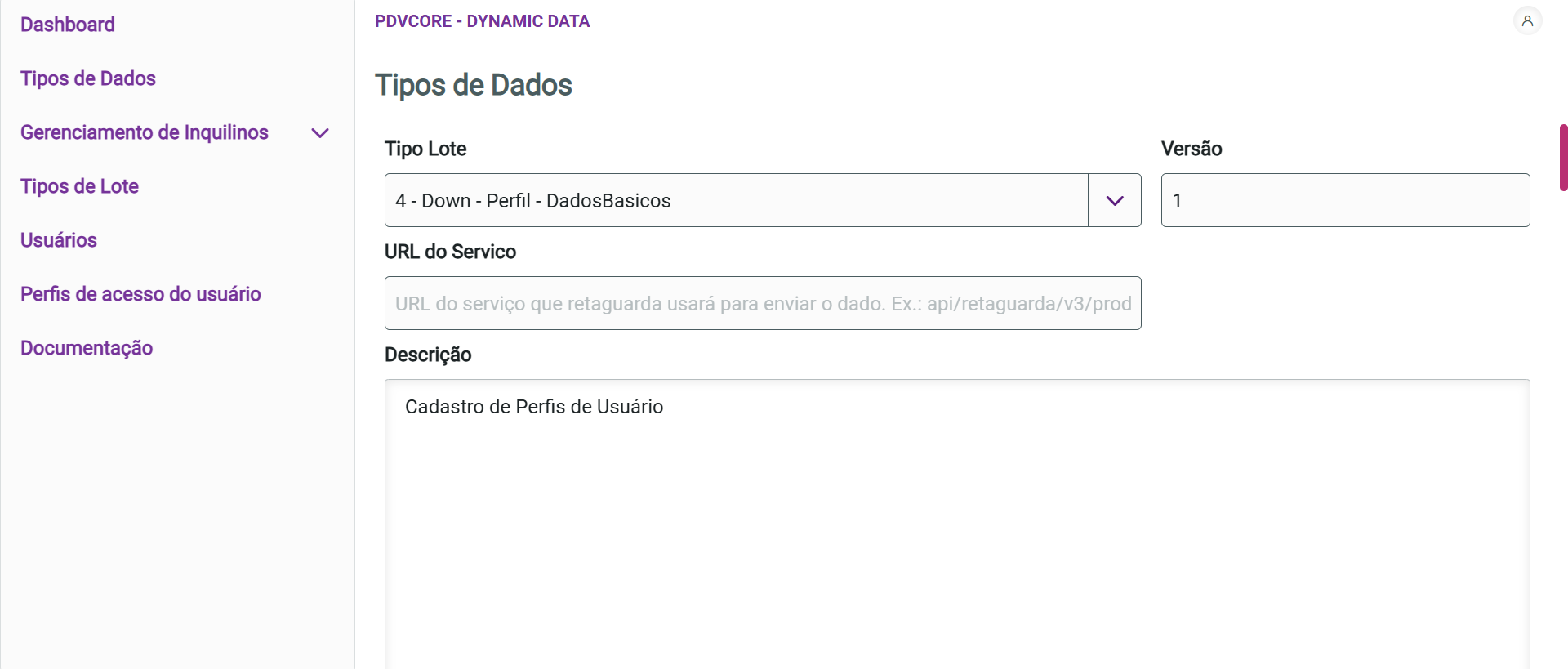Open the Documentação link
1568x669 pixels.
[x=87, y=348]
